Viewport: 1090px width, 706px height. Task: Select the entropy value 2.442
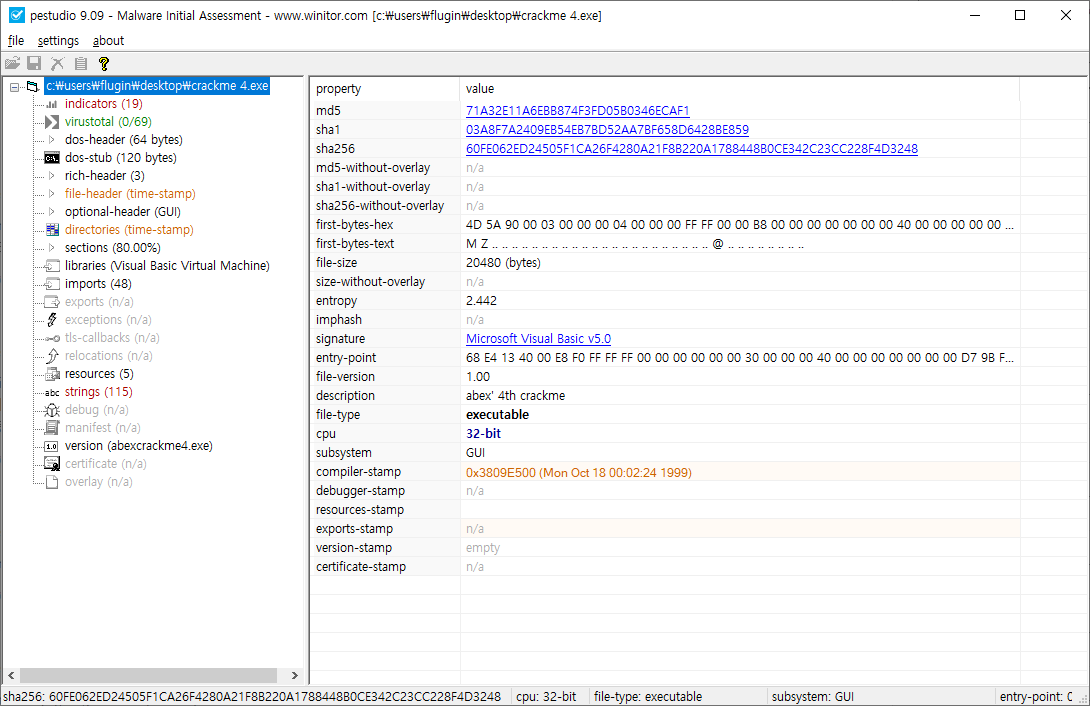pos(481,302)
